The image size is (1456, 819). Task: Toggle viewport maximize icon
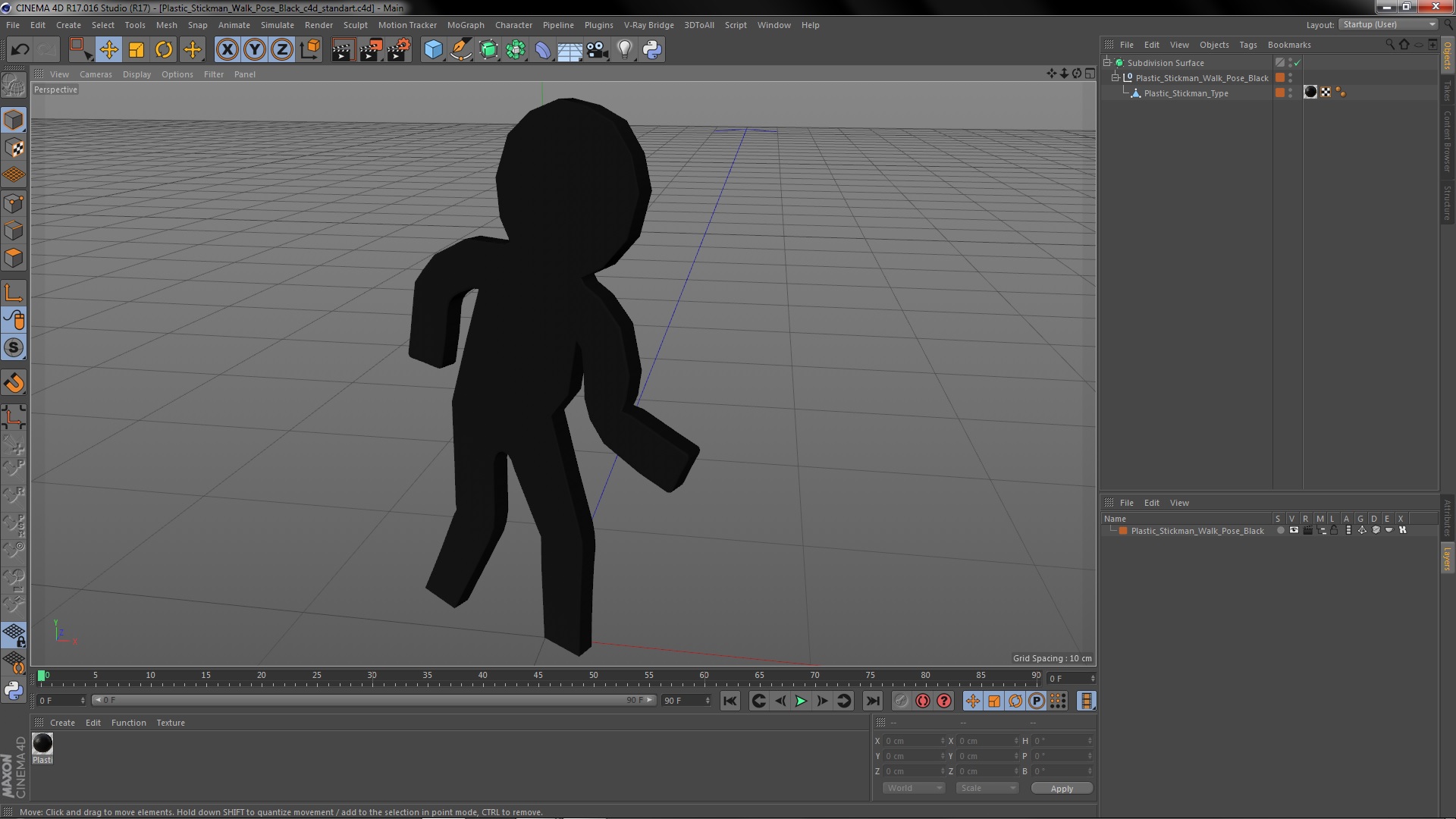(1090, 74)
